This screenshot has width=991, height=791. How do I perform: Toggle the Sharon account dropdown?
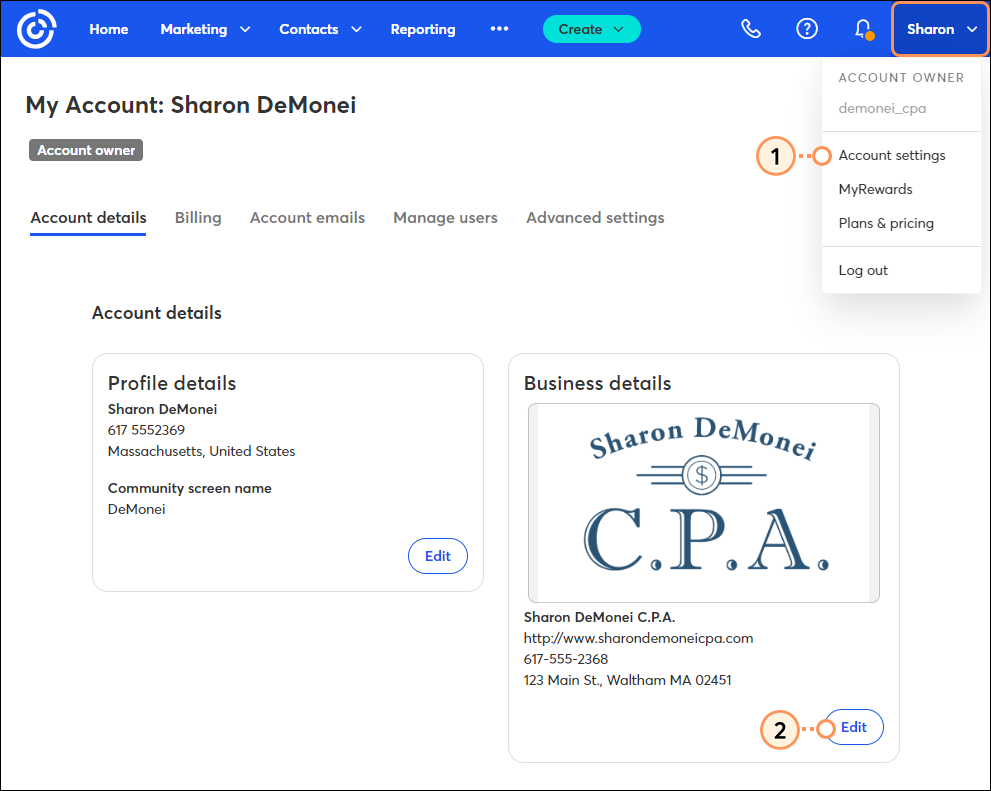pyautogui.click(x=940, y=29)
